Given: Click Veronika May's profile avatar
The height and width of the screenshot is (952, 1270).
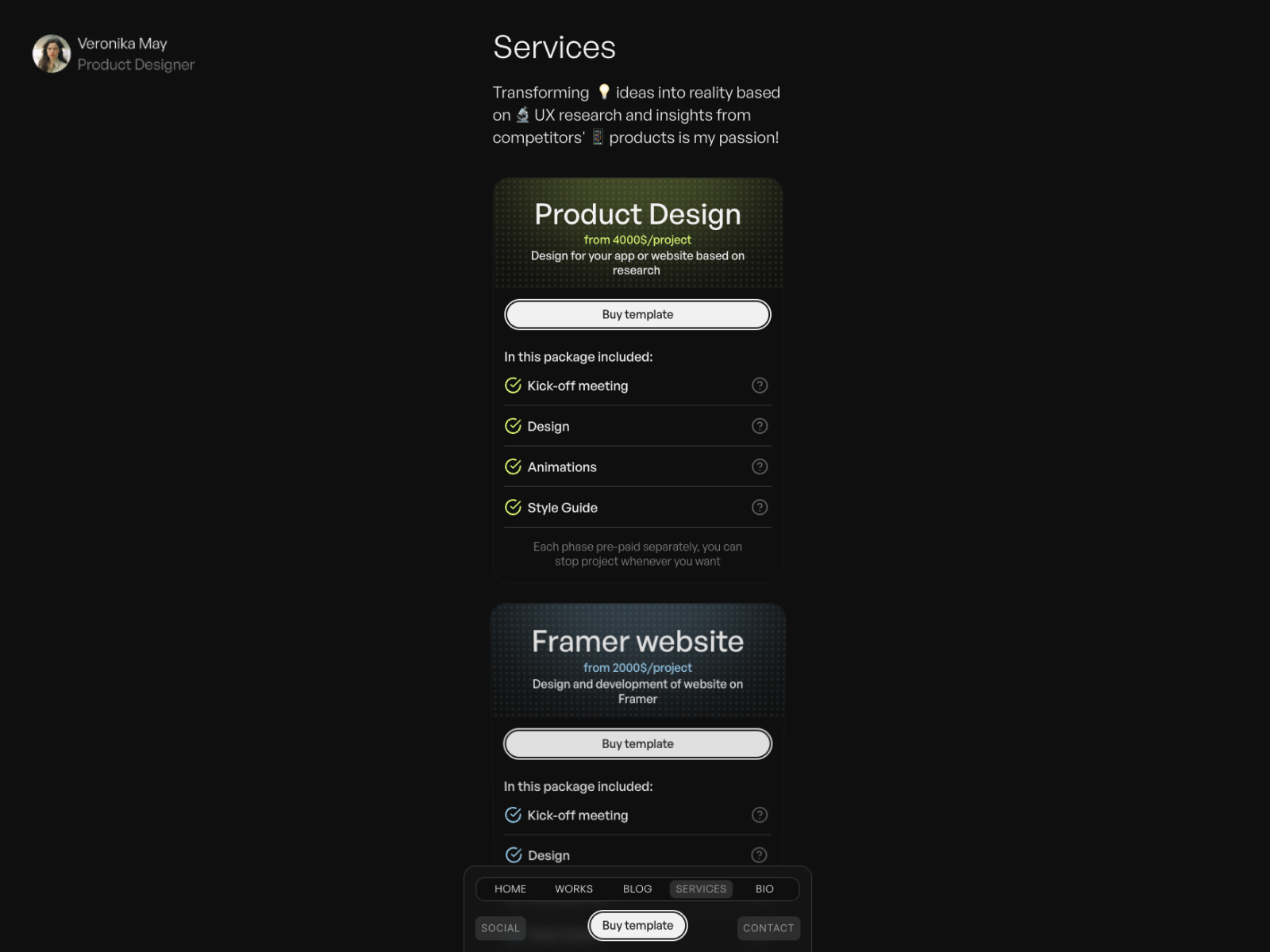Looking at the screenshot, I should point(52,54).
